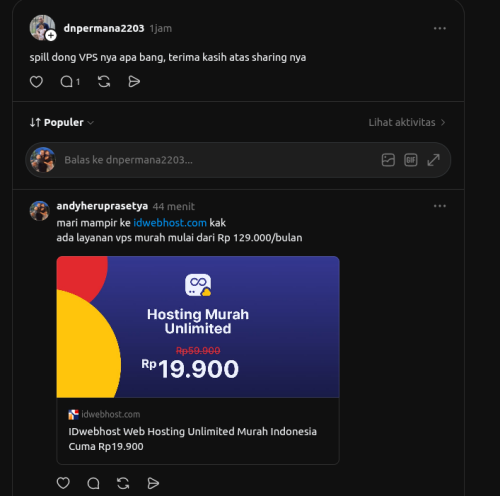The height and width of the screenshot is (496, 500).
Task: Expand the reply composer to full view
Action: [x=433, y=160]
